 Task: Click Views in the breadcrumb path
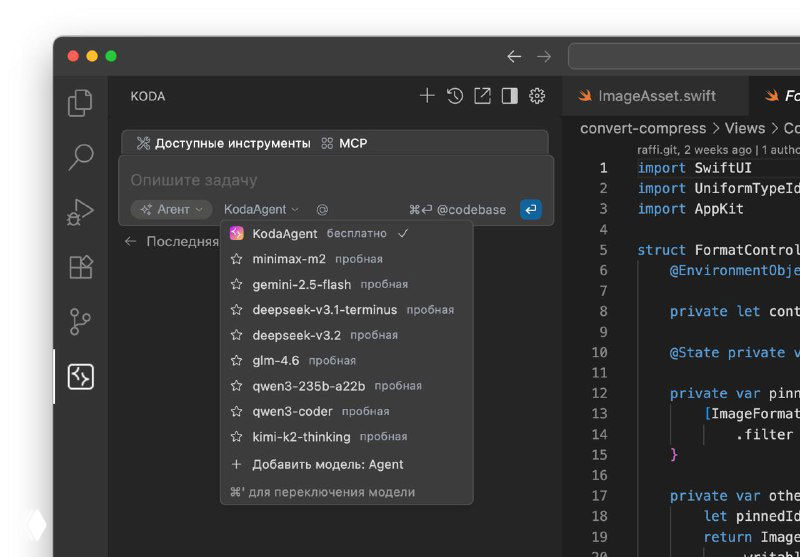coord(745,129)
